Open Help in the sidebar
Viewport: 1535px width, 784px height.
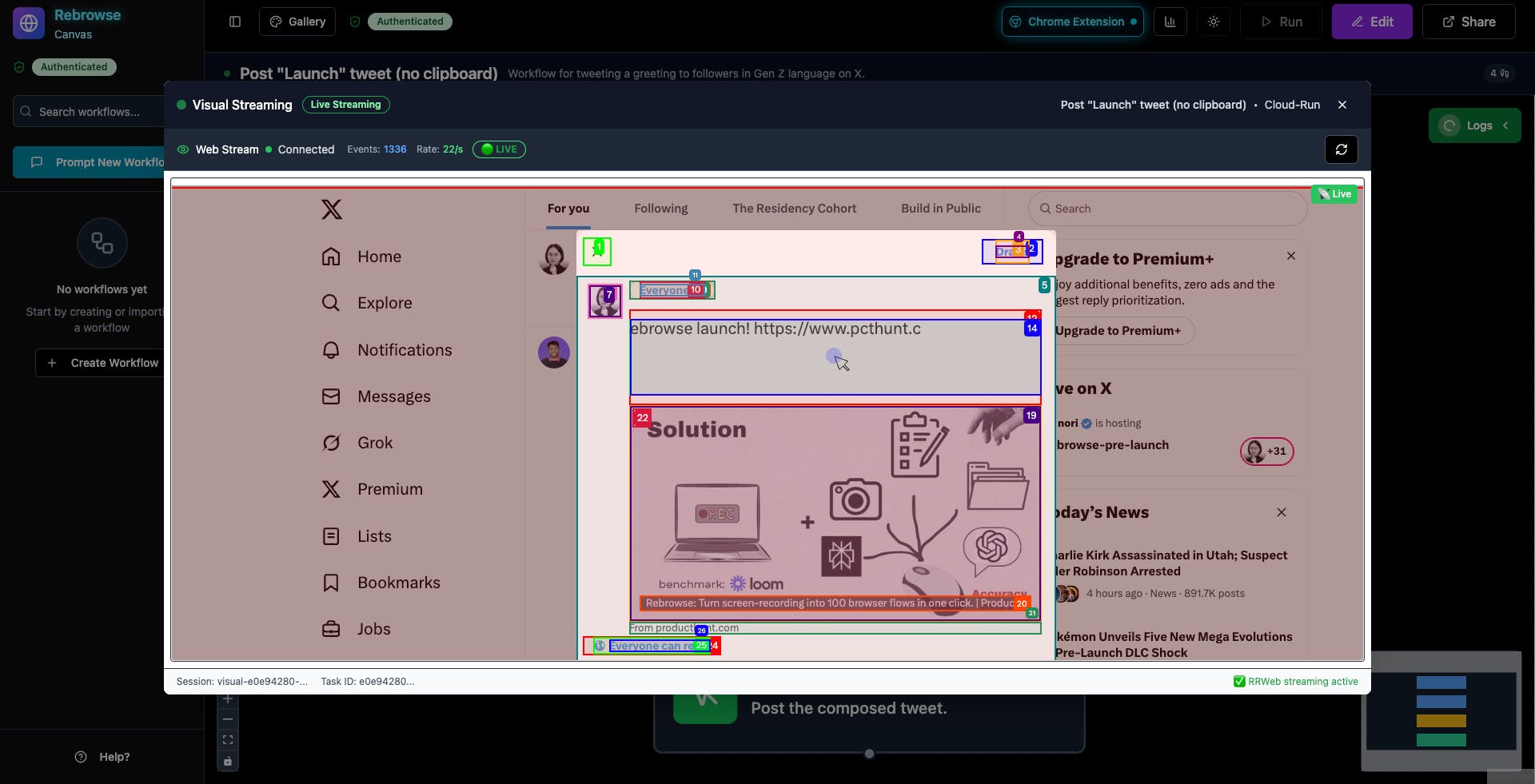(102, 757)
